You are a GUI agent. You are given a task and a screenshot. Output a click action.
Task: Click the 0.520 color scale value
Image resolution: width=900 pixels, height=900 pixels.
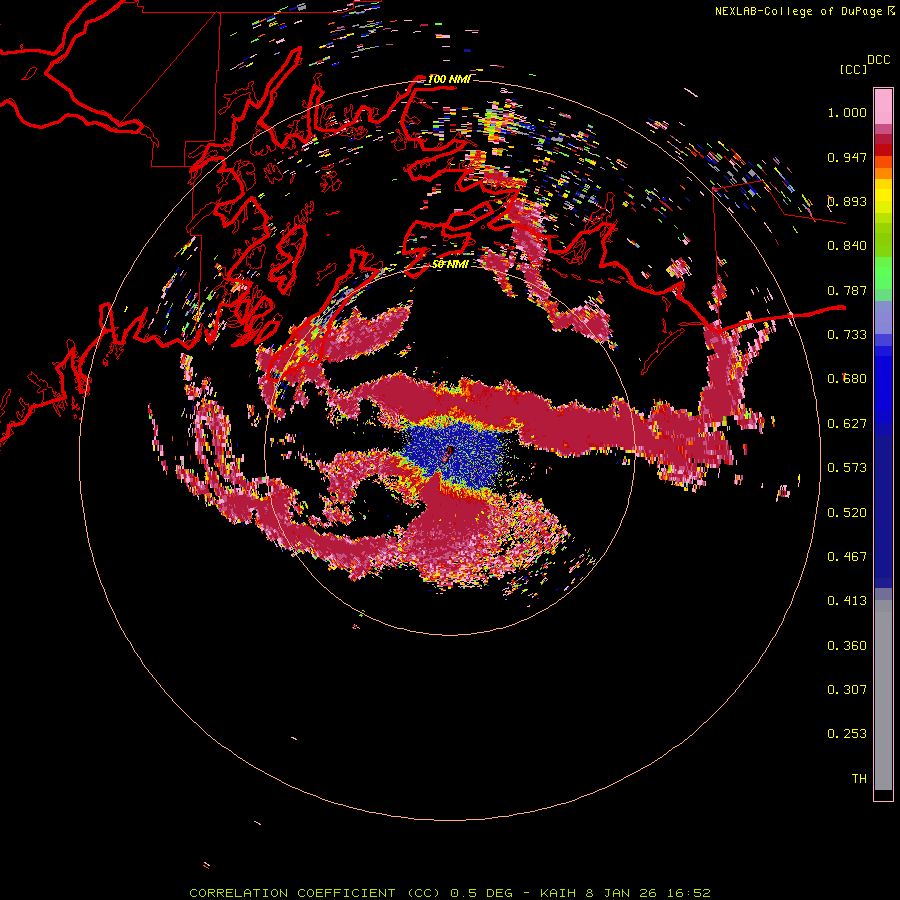click(x=847, y=513)
